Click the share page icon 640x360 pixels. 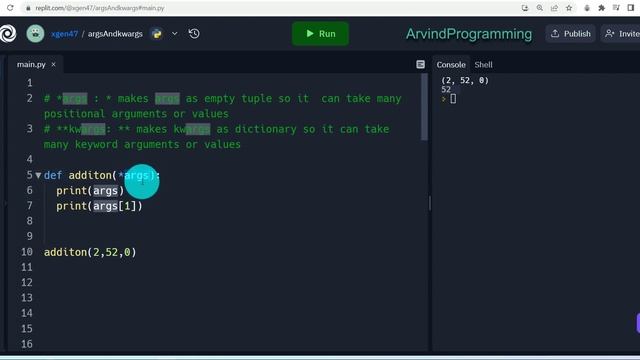554,8
